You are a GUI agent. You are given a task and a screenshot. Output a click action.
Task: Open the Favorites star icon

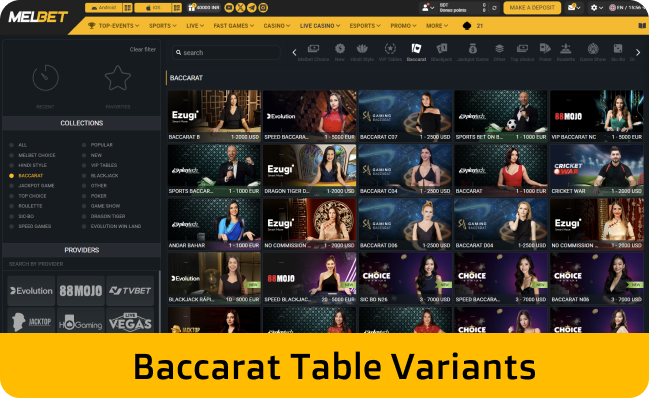tap(118, 78)
